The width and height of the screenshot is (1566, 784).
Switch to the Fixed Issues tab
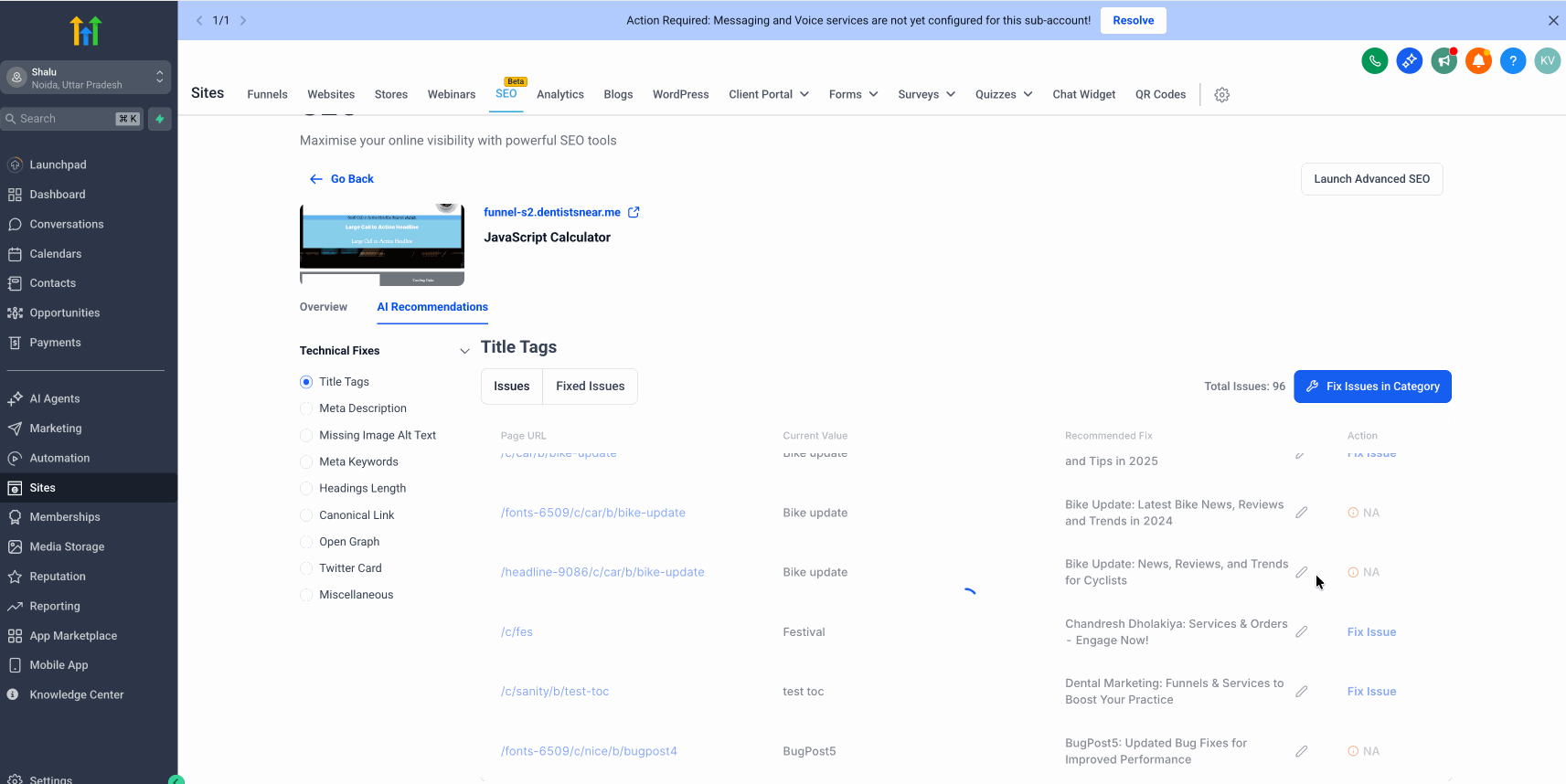pos(591,387)
